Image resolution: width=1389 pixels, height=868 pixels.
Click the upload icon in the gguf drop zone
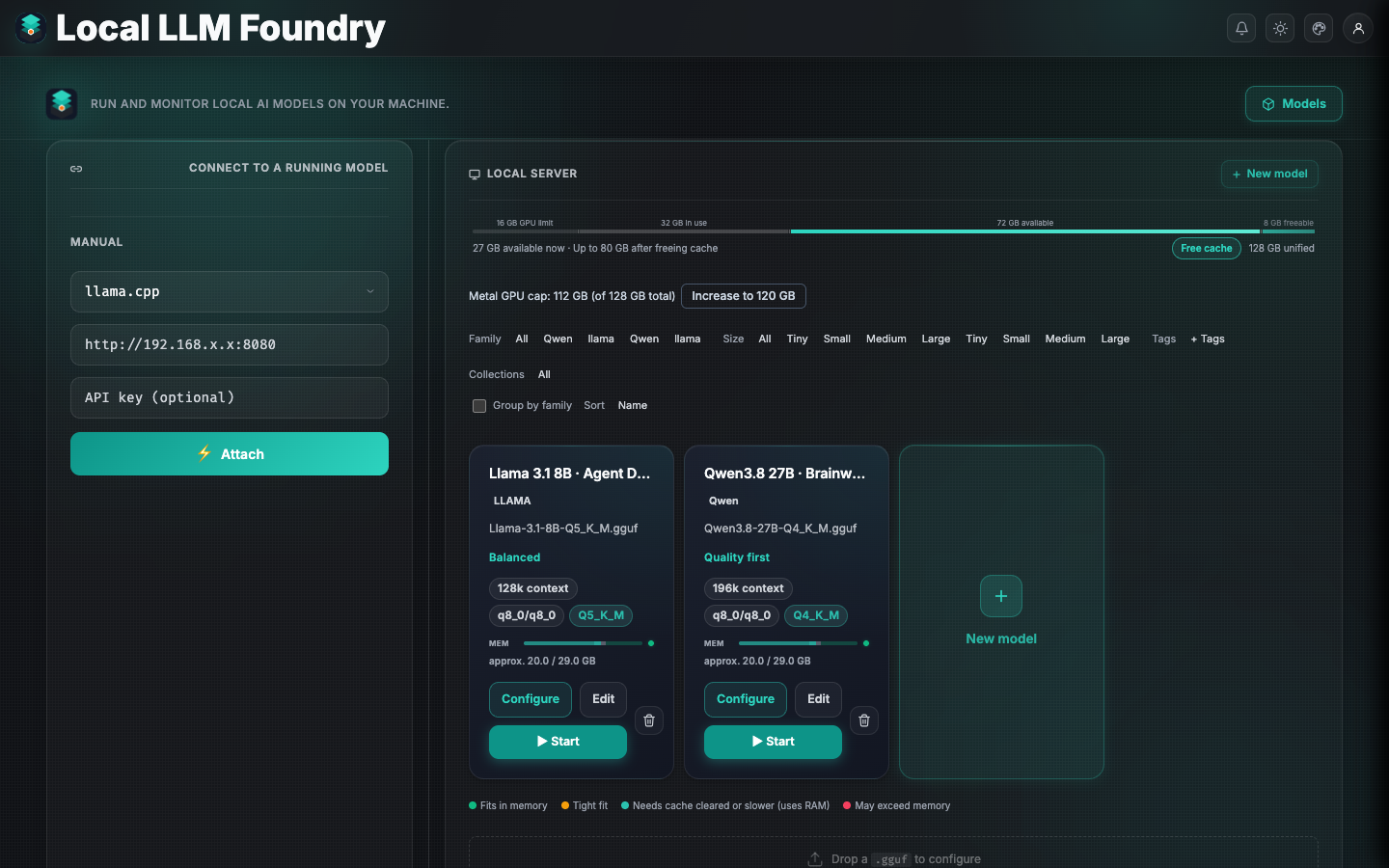point(815,858)
